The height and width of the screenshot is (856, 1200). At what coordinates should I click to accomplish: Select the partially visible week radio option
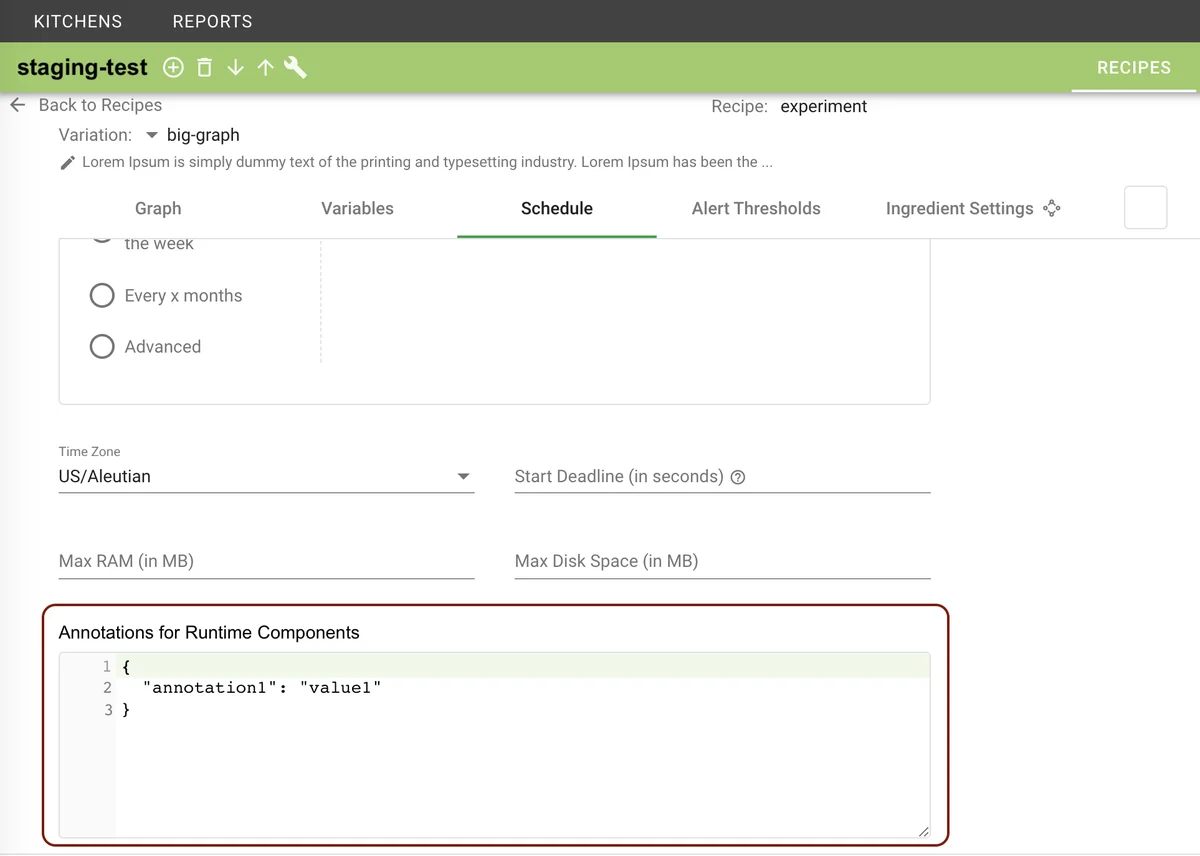coord(102,240)
